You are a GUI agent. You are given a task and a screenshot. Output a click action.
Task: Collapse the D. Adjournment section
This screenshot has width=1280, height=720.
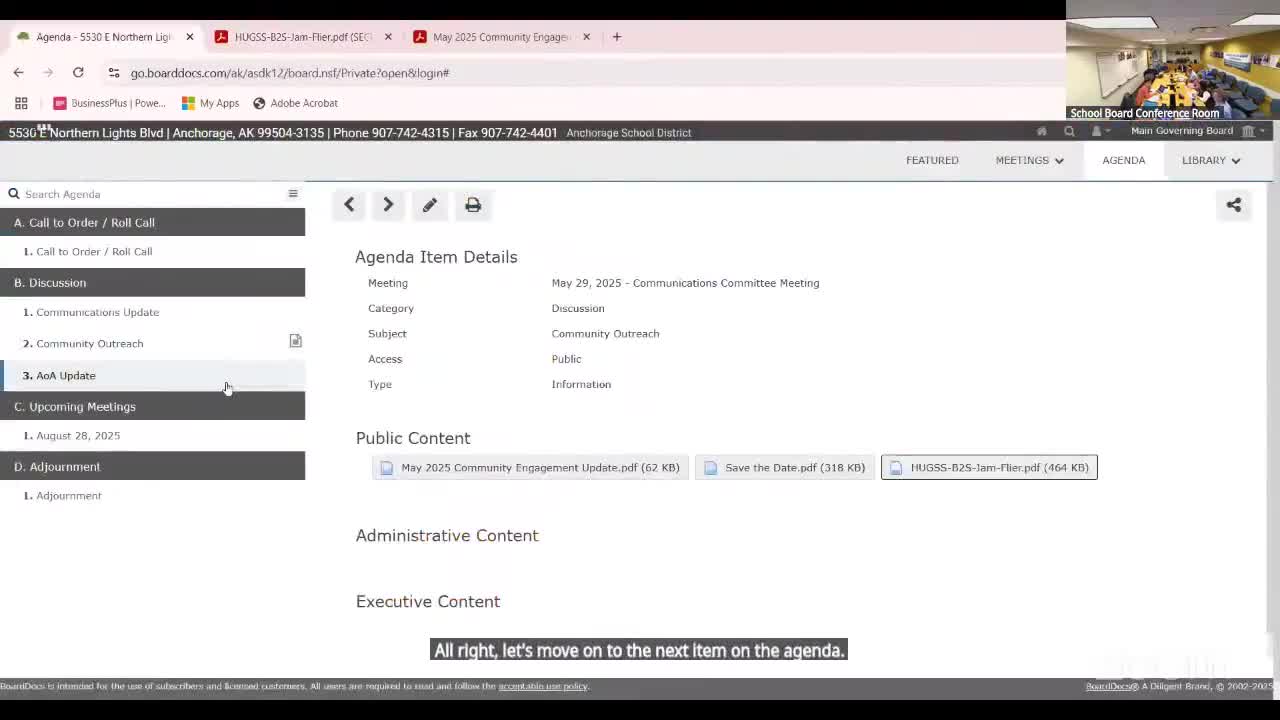point(152,466)
